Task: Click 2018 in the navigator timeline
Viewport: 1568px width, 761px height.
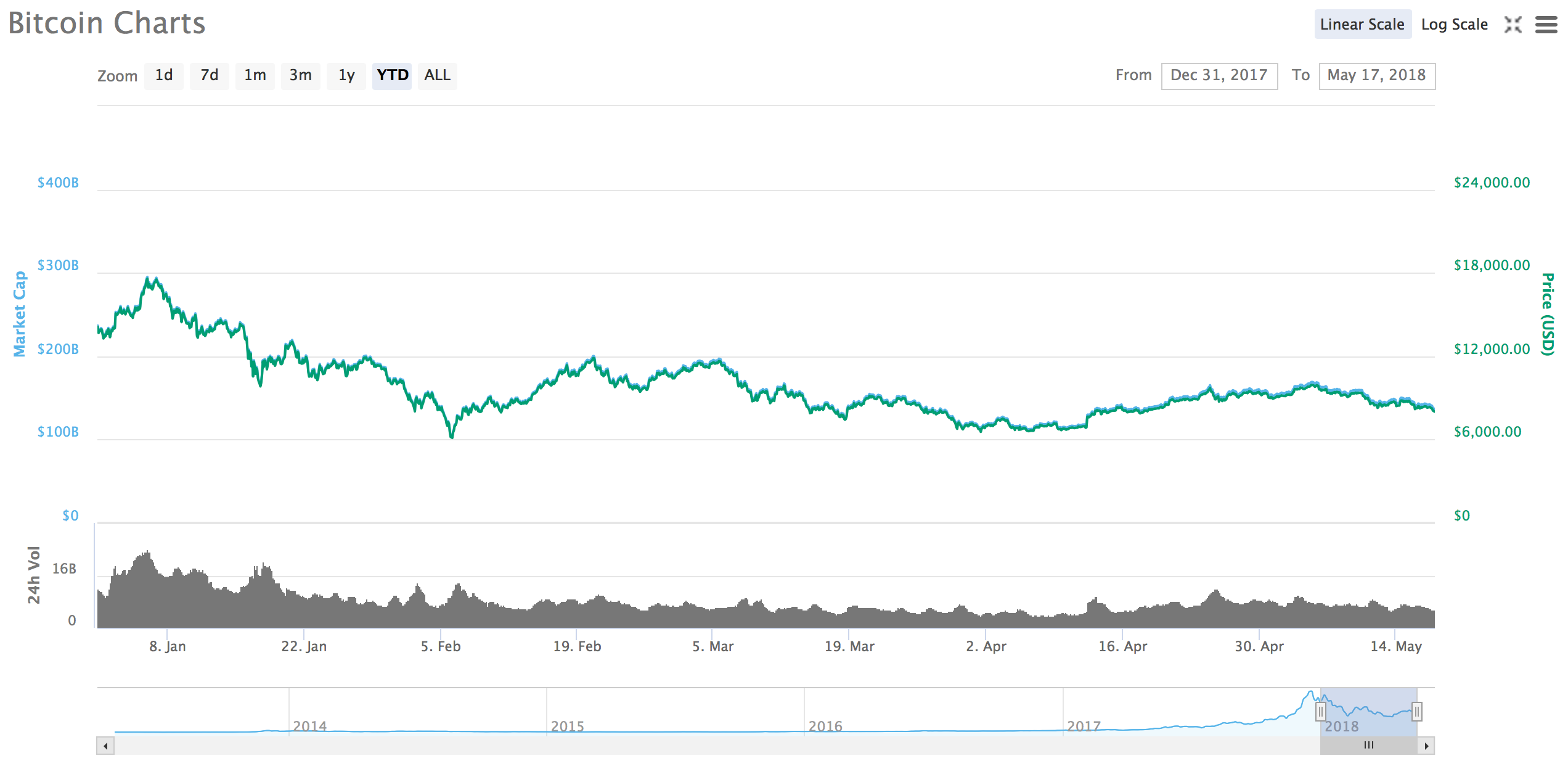Action: [x=1342, y=726]
